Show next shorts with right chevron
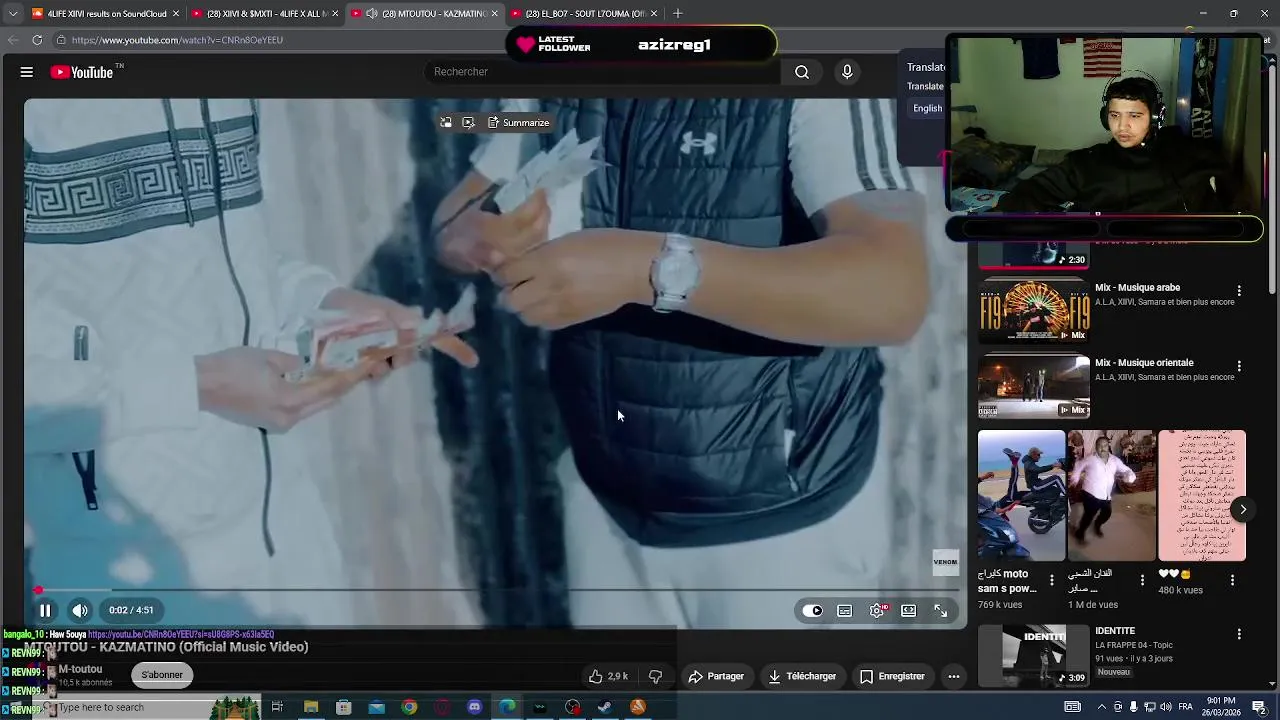This screenshot has height=720, width=1280. pos(1243,510)
